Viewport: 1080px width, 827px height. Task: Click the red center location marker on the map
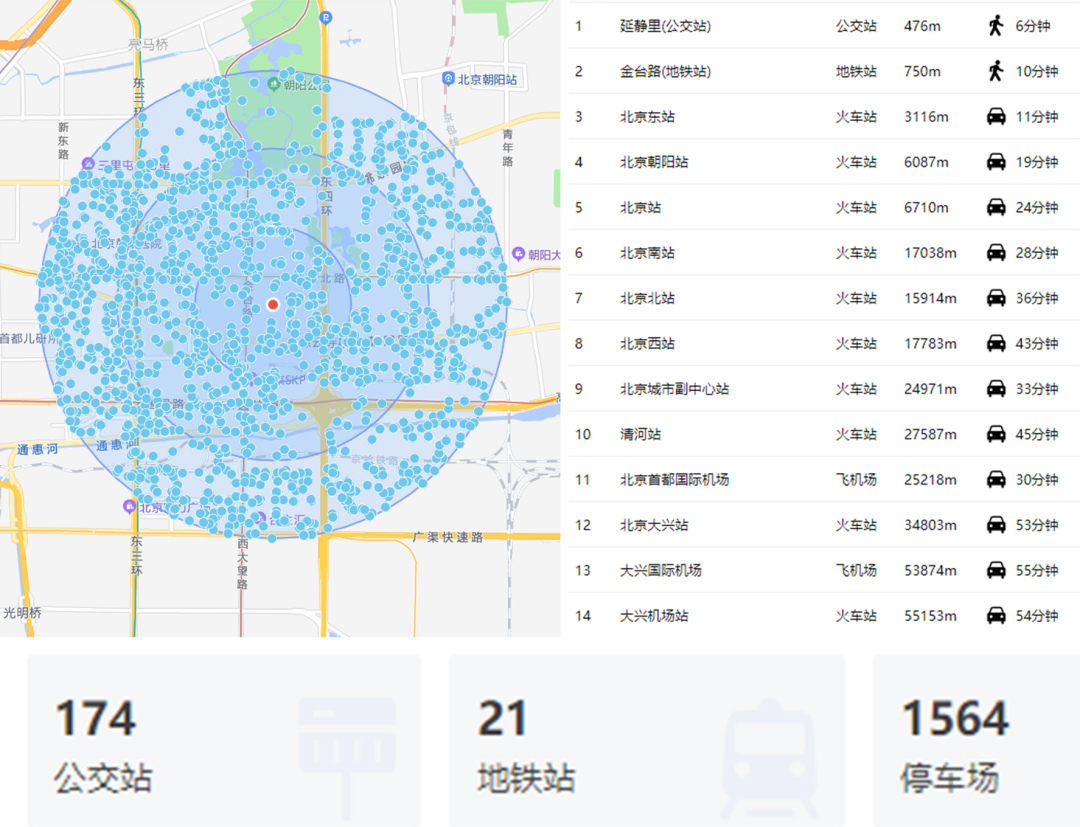click(272, 304)
